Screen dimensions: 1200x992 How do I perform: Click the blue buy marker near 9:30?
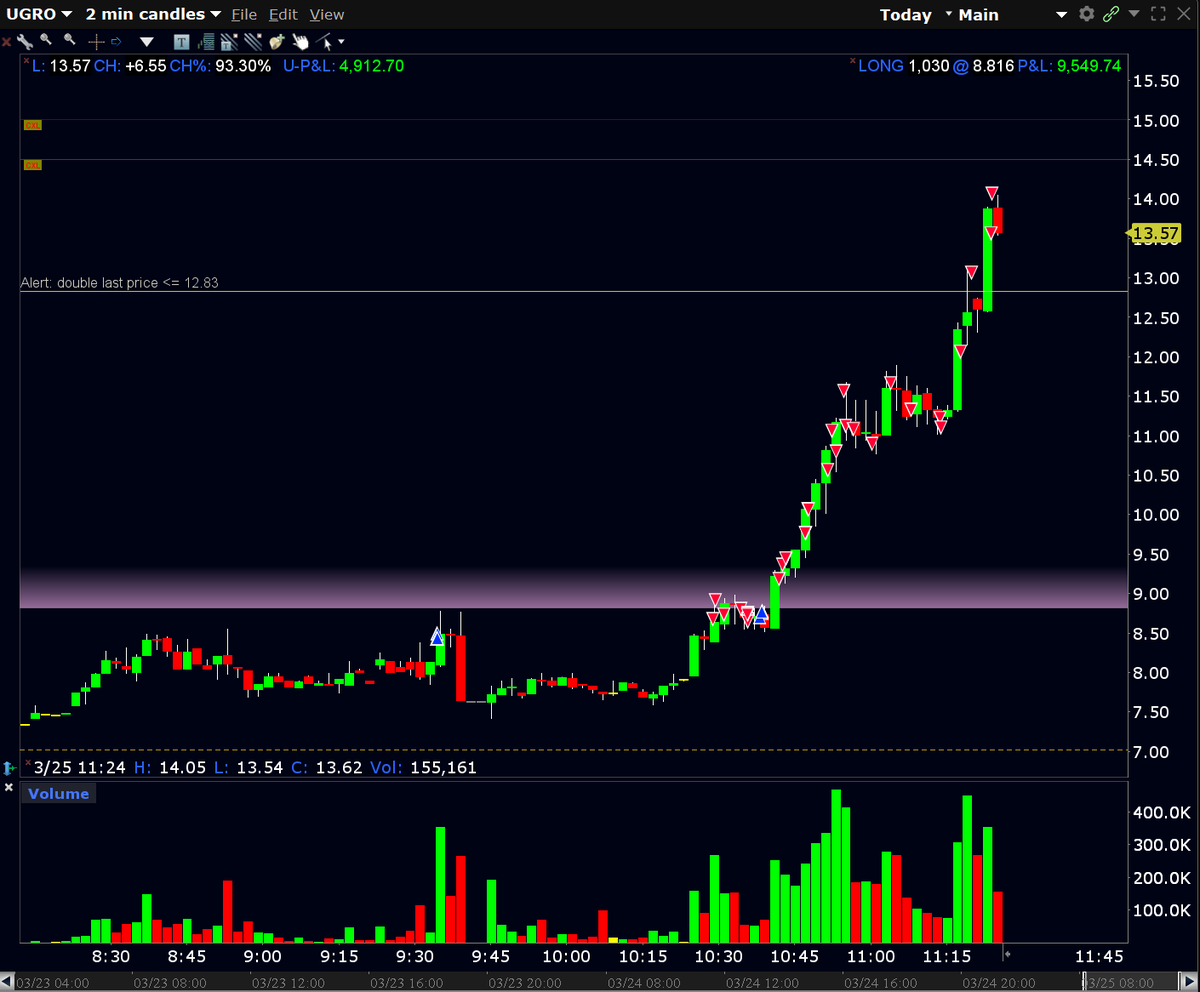tap(437, 637)
